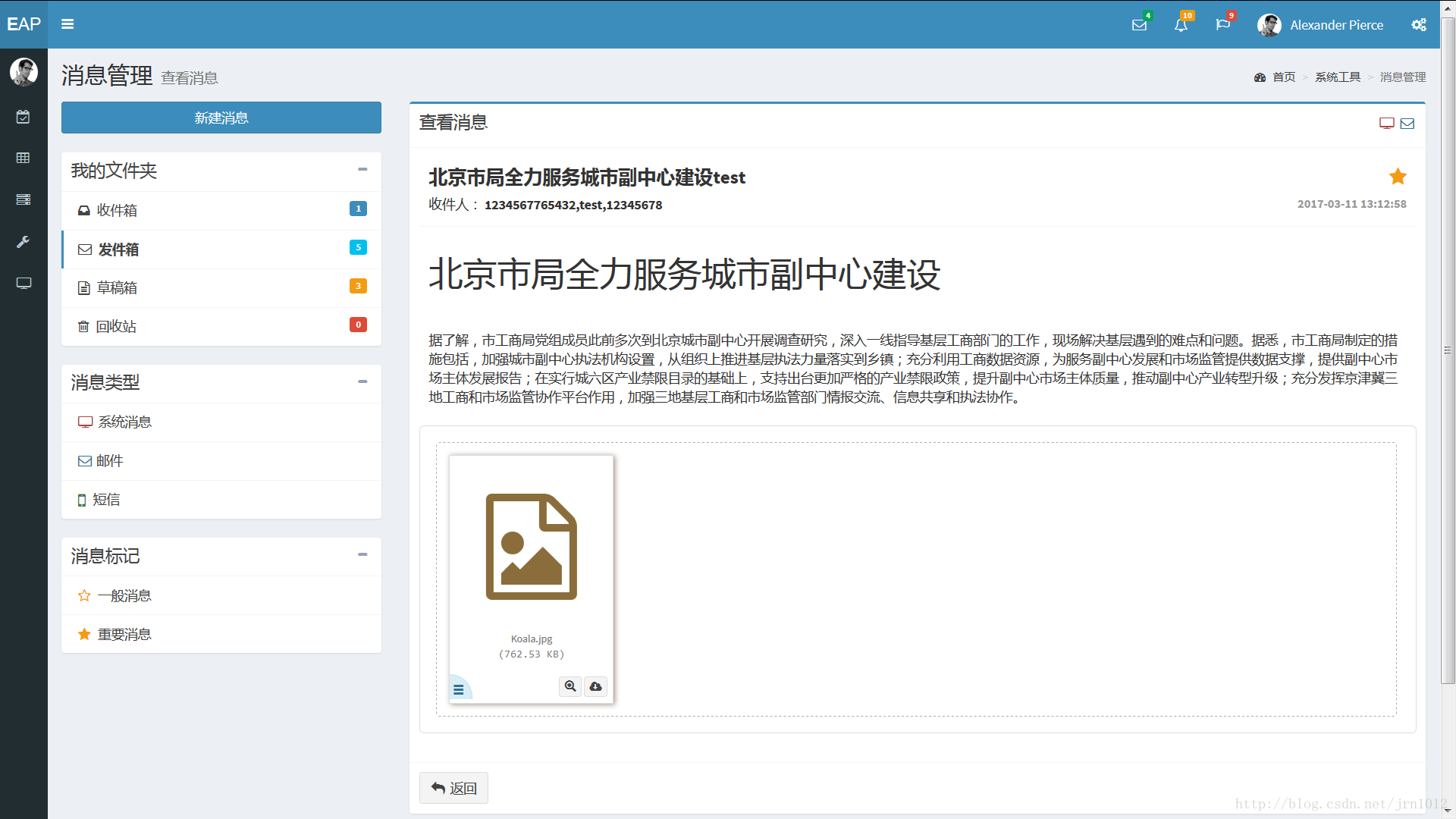1456x819 pixels.
Task: Open the settings gears in header
Action: (x=1419, y=25)
